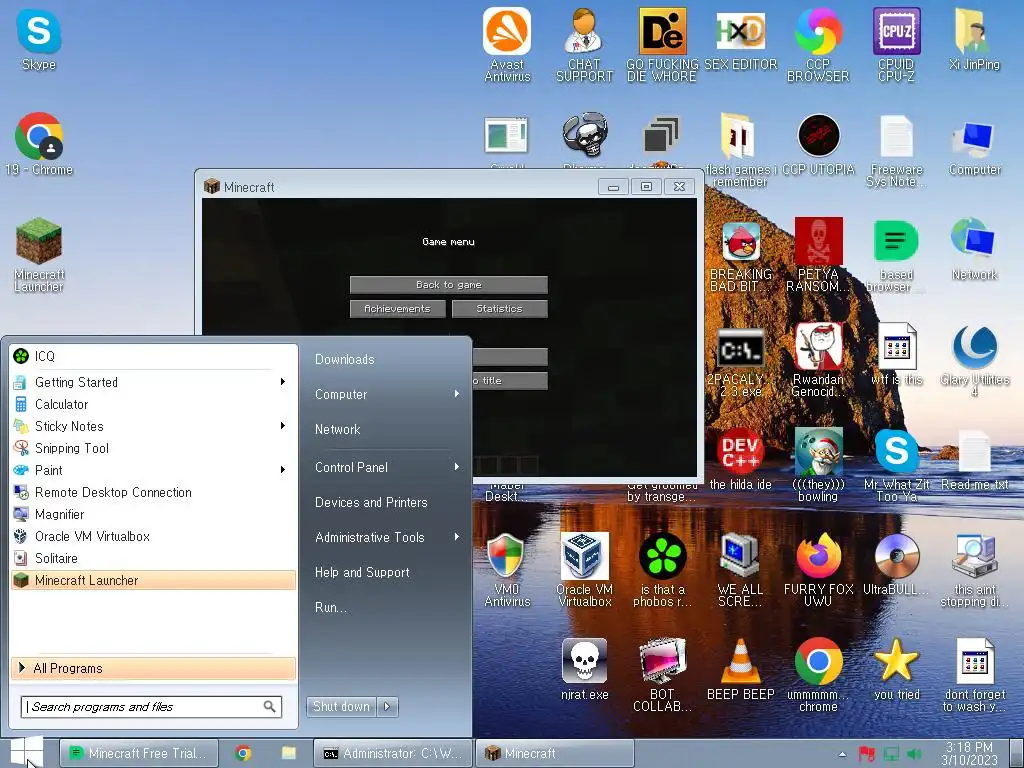This screenshot has height=768, width=1024.
Task: Open the BOT COLLAB desktop icon
Action: click(662, 675)
